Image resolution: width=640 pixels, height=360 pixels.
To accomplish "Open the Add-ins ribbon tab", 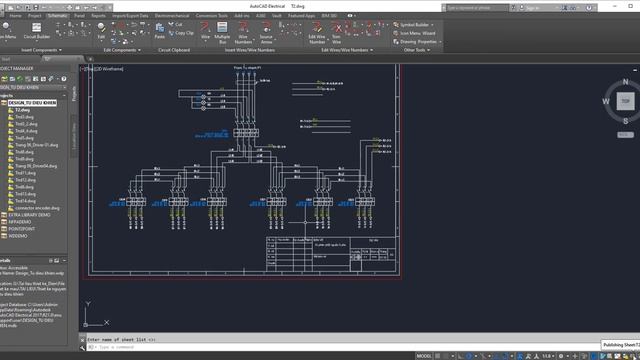I will click(x=242, y=16).
